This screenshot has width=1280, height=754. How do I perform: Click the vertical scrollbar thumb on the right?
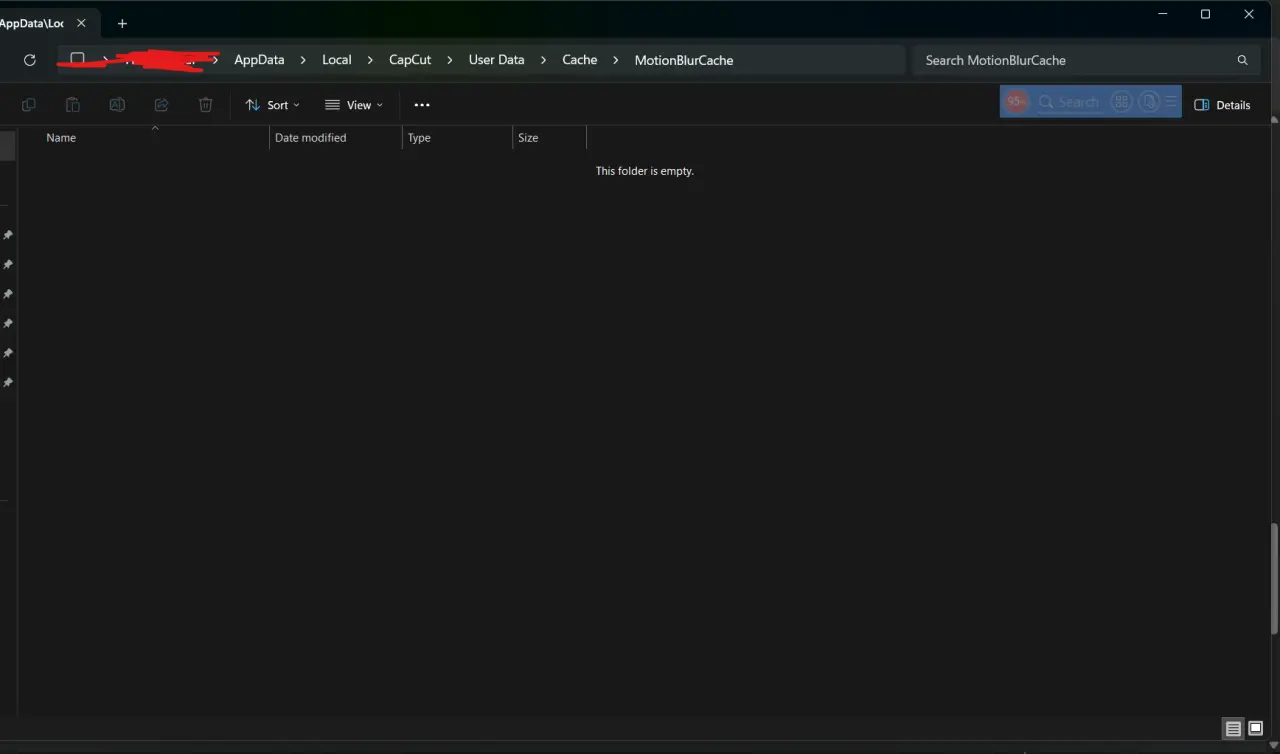[1274, 578]
